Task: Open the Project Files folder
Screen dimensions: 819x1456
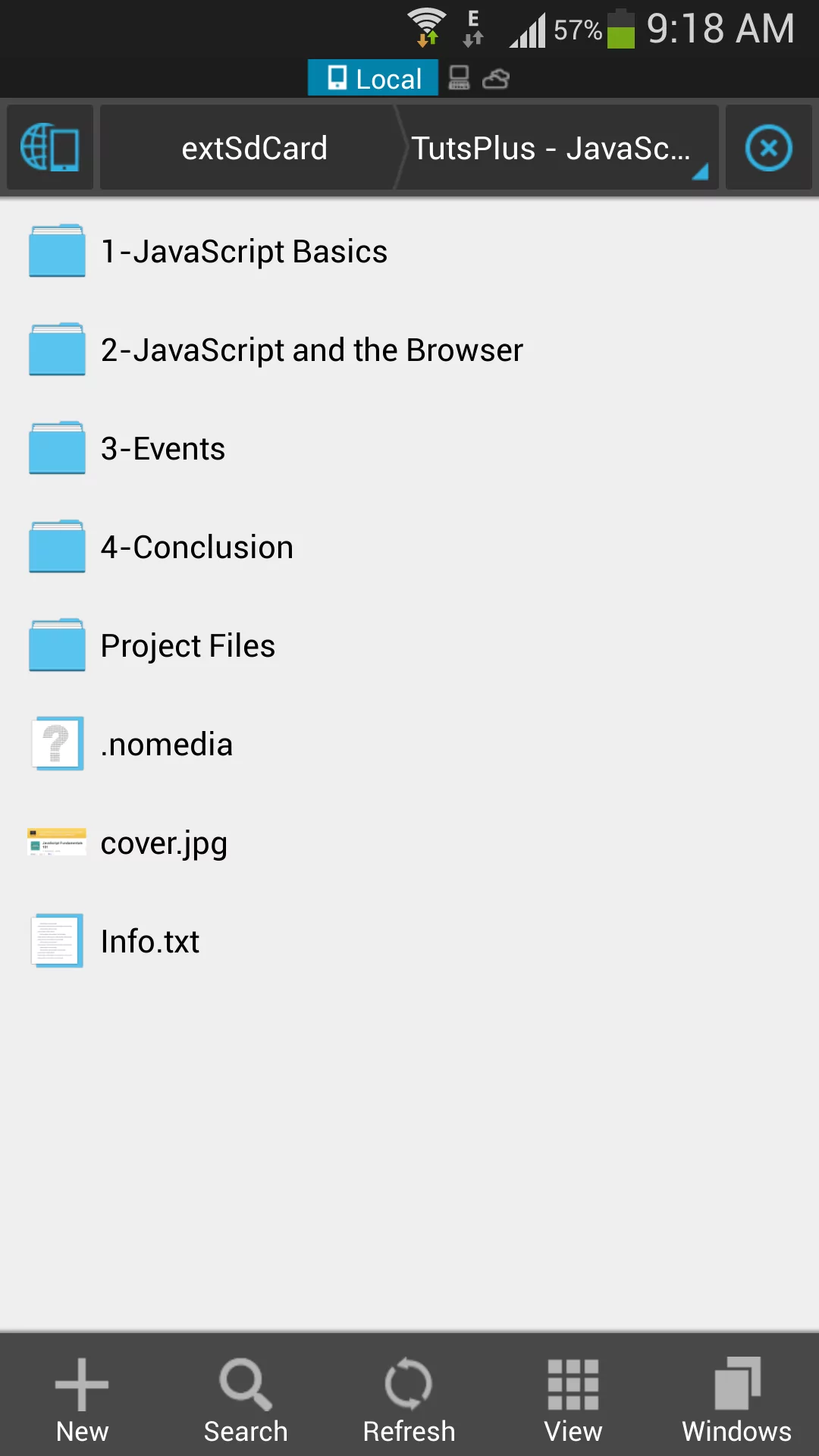Action: click(x=187, y=646)
